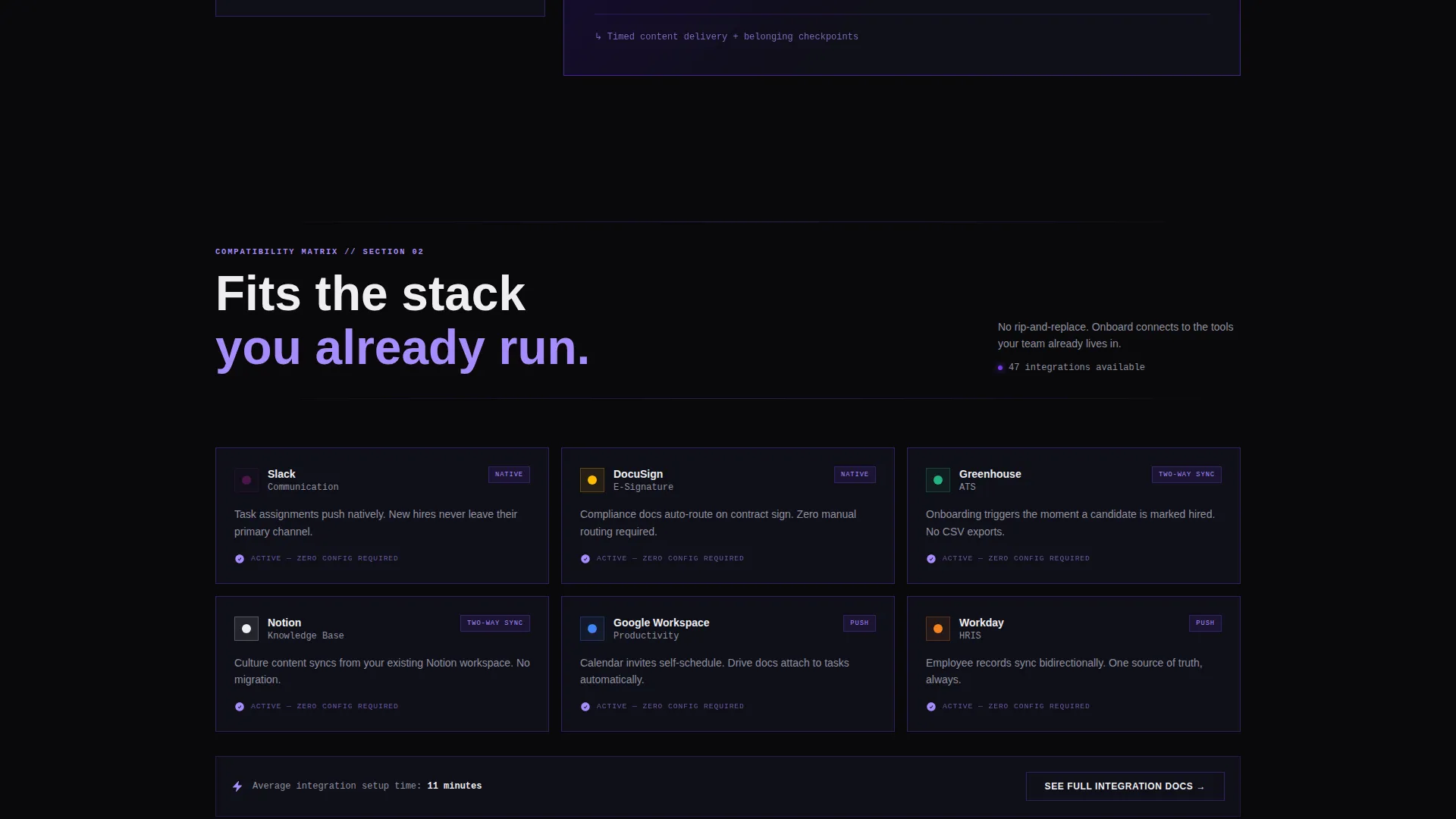Click the Google Workspace blue icon

(x=592, y=629)
